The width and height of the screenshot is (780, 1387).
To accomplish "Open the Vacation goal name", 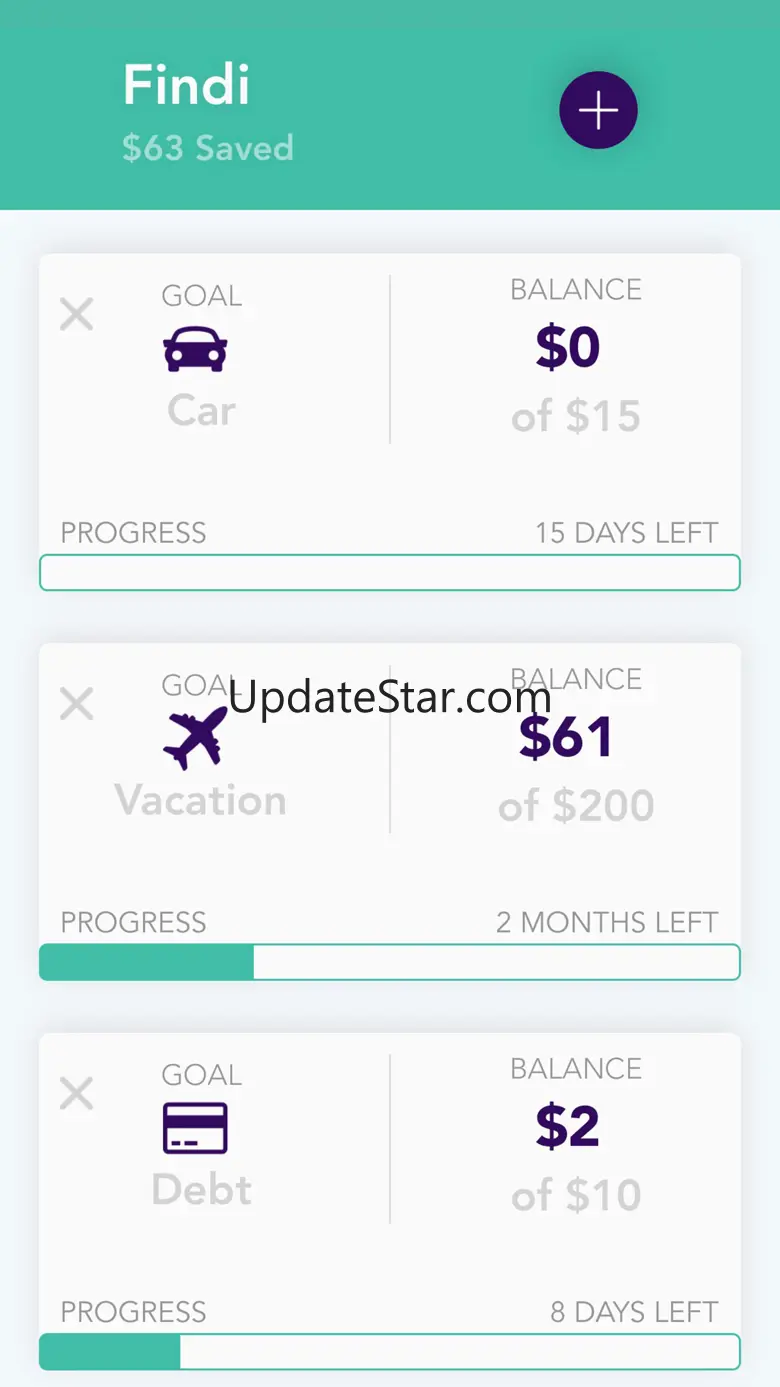I will tap(201, 800).
